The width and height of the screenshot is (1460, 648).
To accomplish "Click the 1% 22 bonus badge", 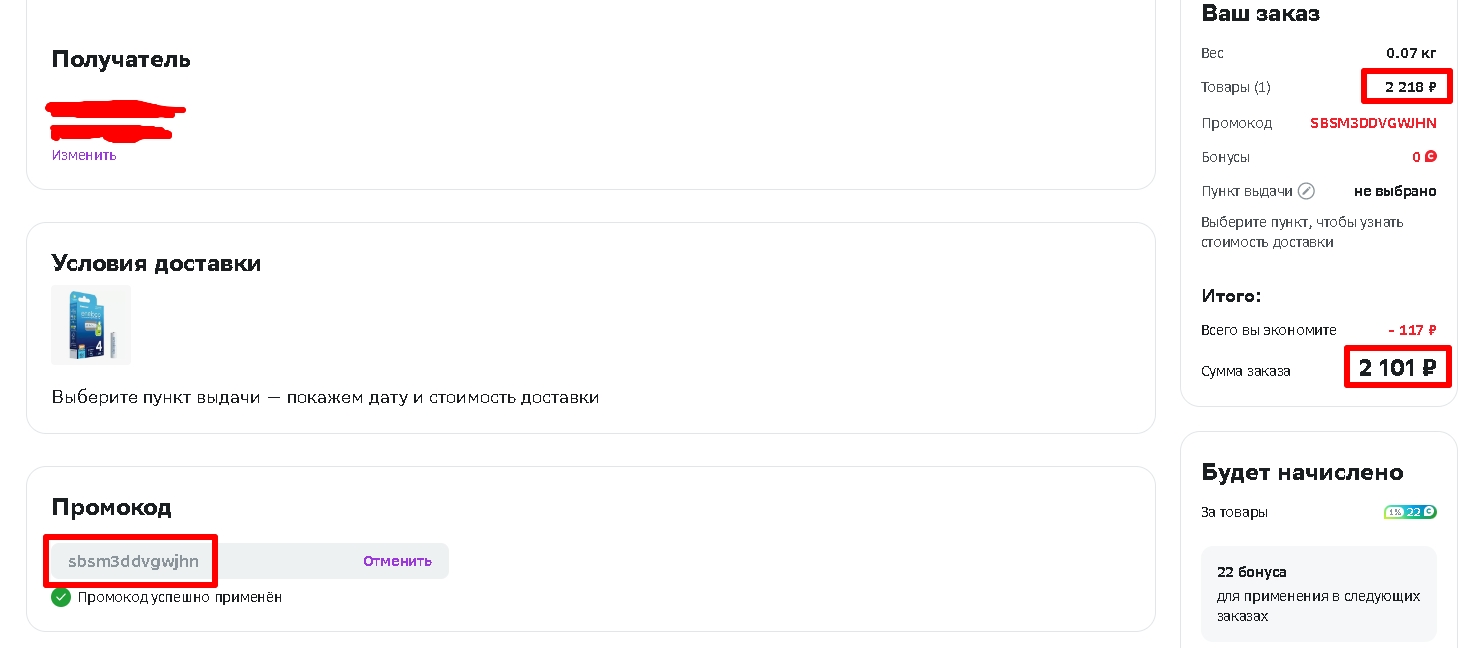I will (1410, 512).
